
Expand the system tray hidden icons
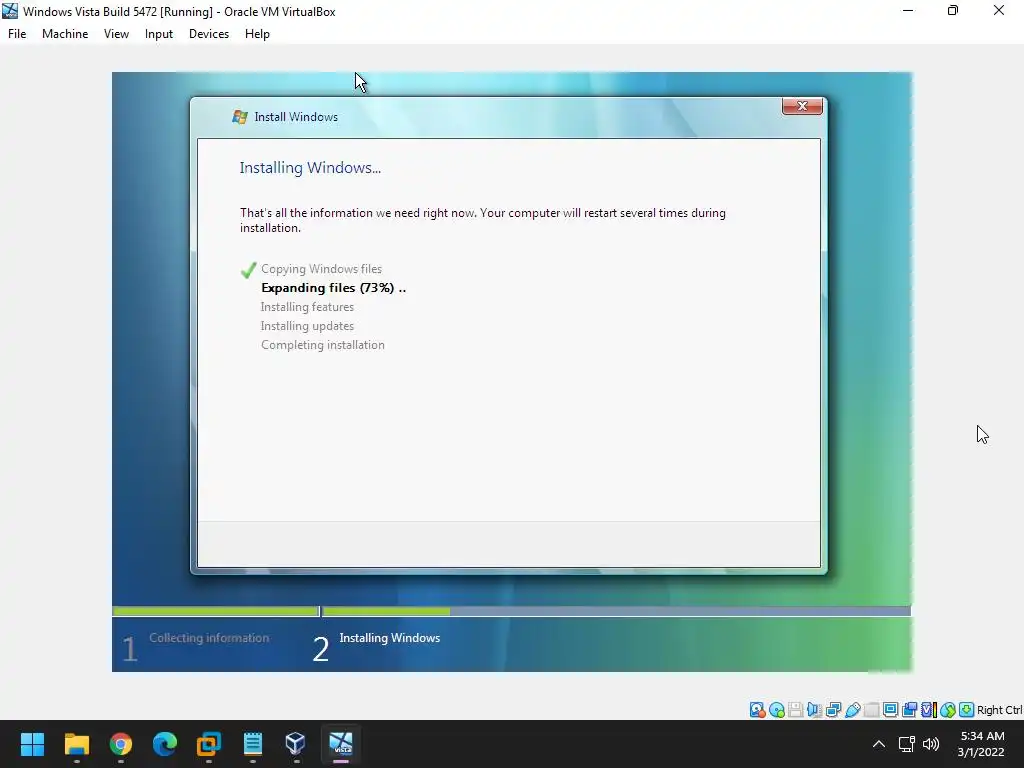[x=879, y=744]
